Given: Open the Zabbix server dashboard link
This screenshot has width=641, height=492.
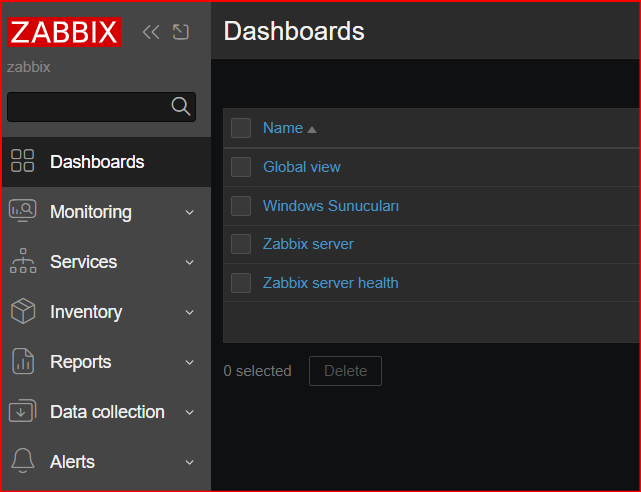Looking at the screenshot, I should point(308,244).
